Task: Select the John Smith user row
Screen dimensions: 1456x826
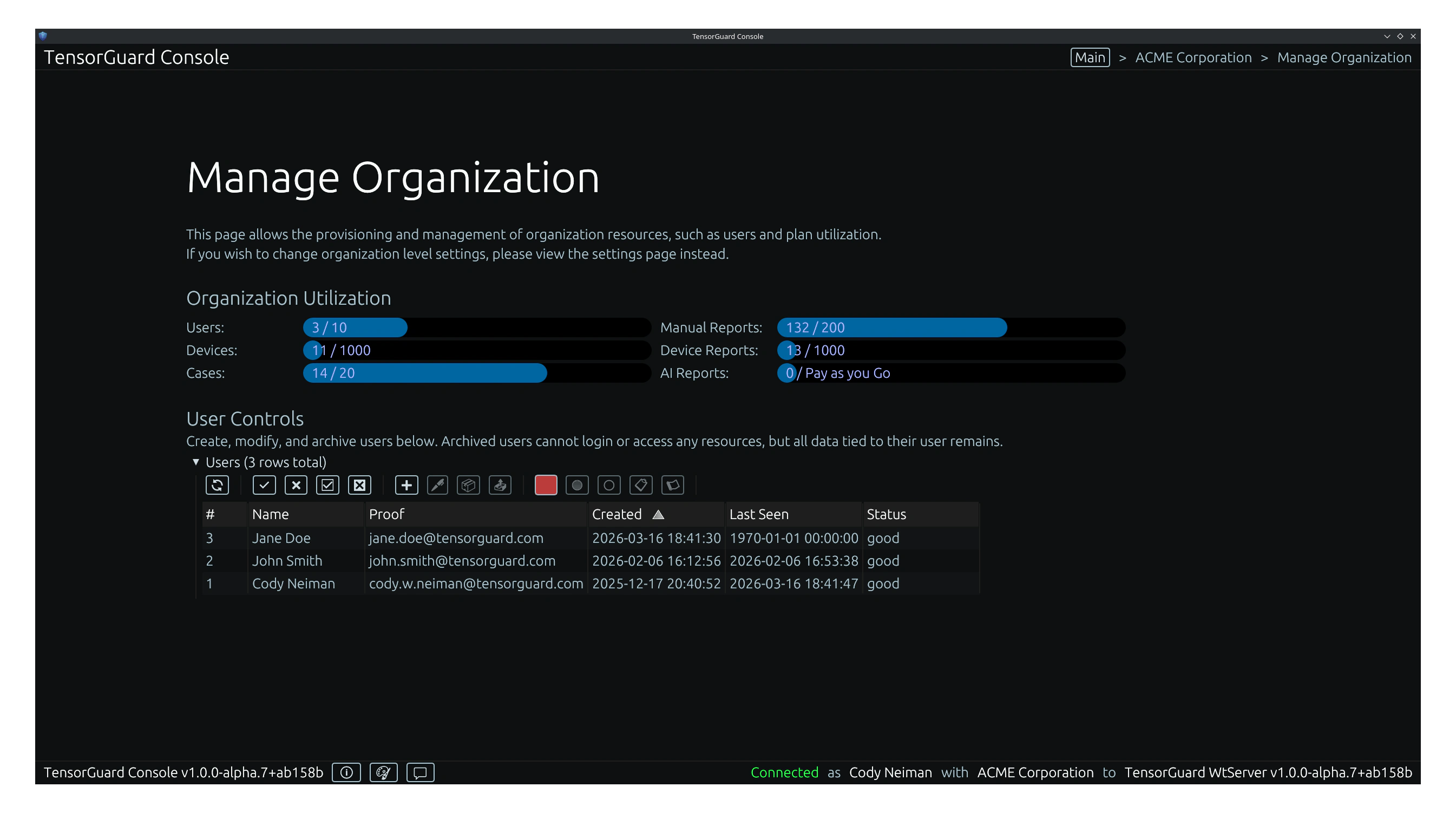Action: coord(287,561)
